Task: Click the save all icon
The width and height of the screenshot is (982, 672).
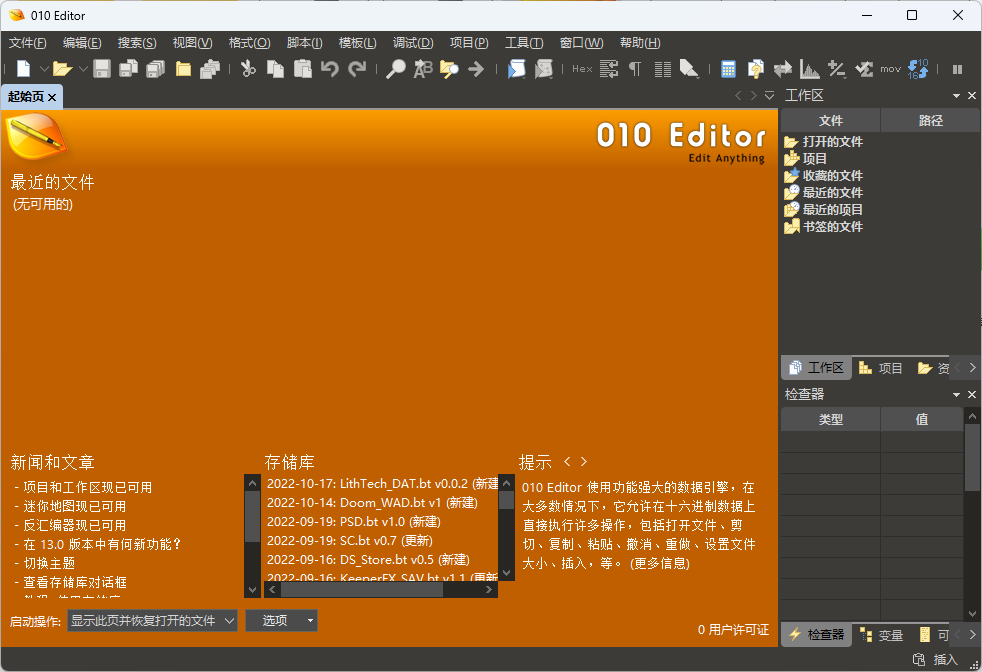Action: 155,69
